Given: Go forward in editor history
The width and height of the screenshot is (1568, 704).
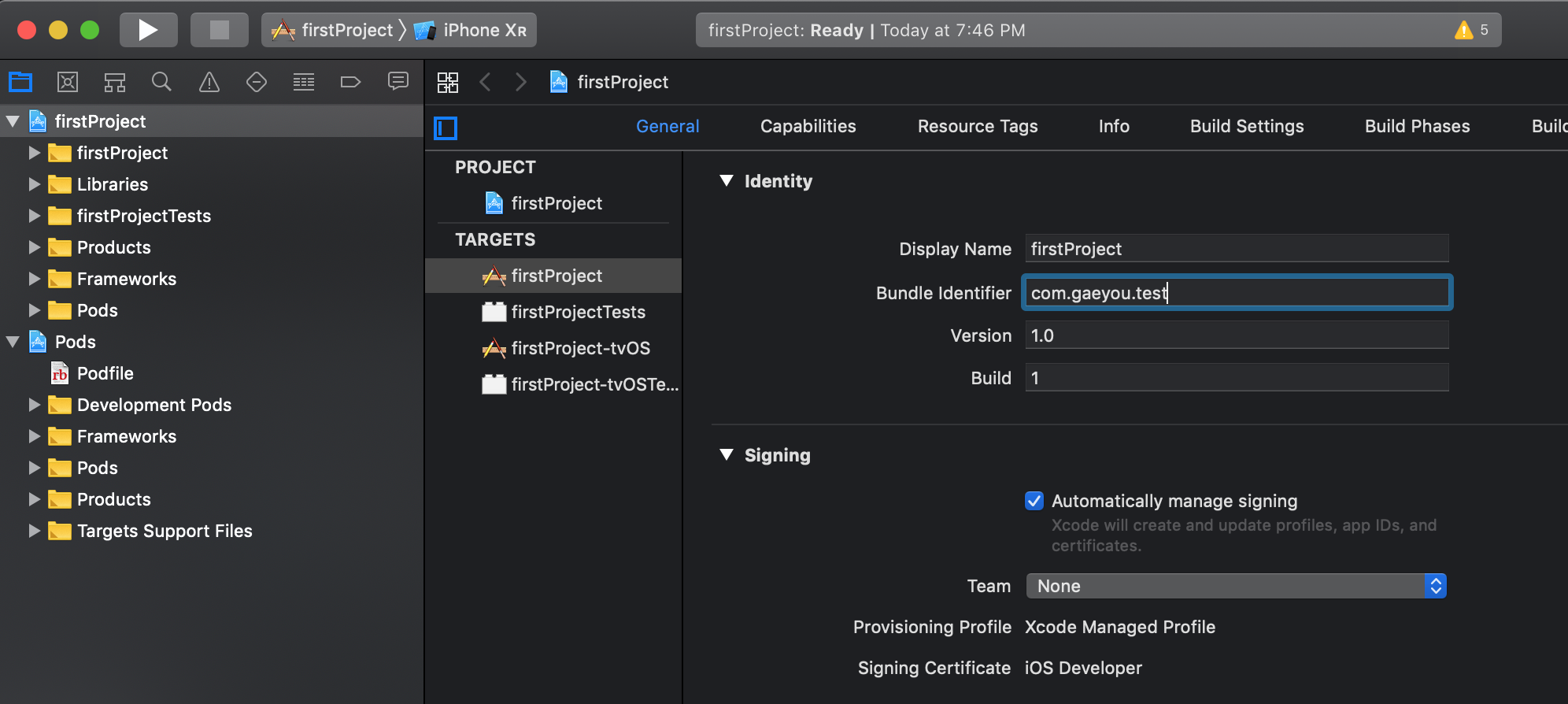Looking at the screenshot, I should [x=520, y=82].
